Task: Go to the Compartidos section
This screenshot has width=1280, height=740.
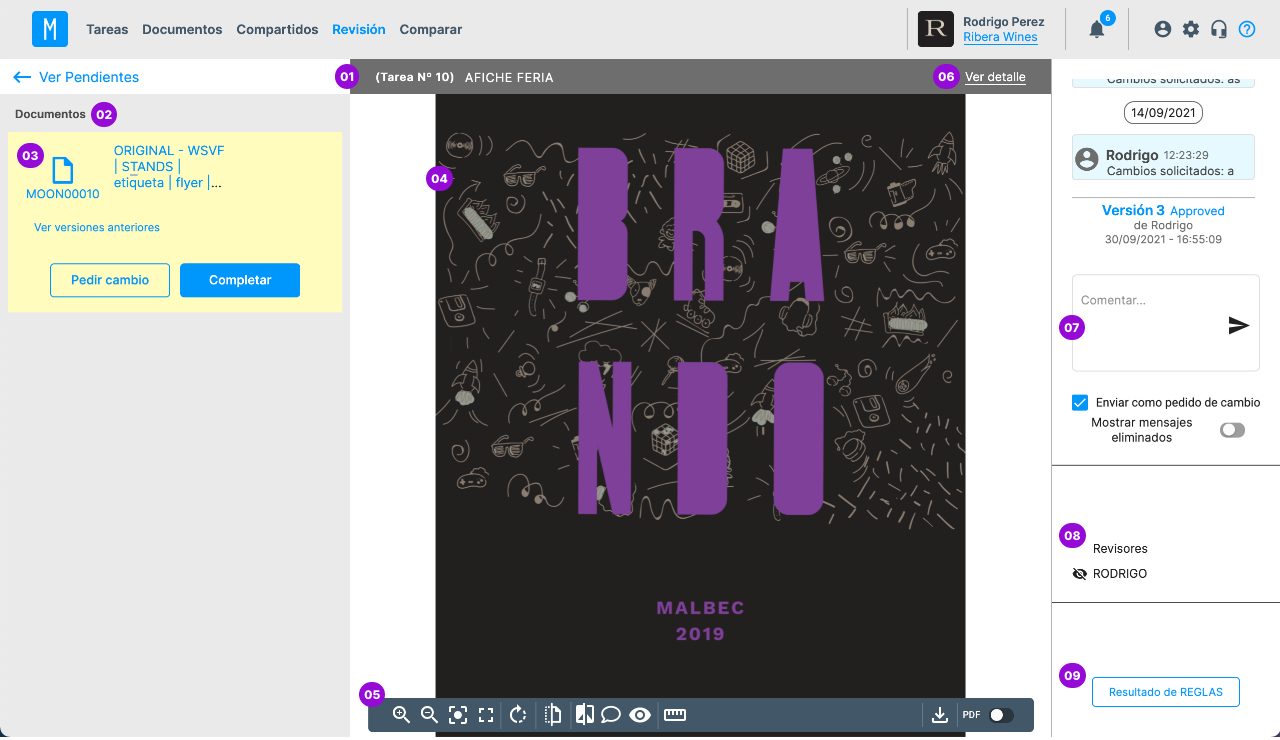Action: click(x=277, y=30)
